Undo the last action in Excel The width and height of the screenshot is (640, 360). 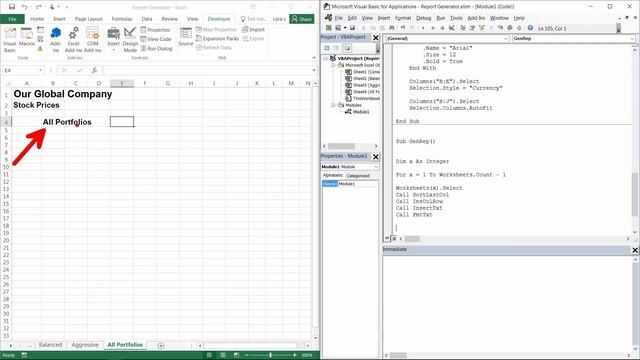pos(24,7)
